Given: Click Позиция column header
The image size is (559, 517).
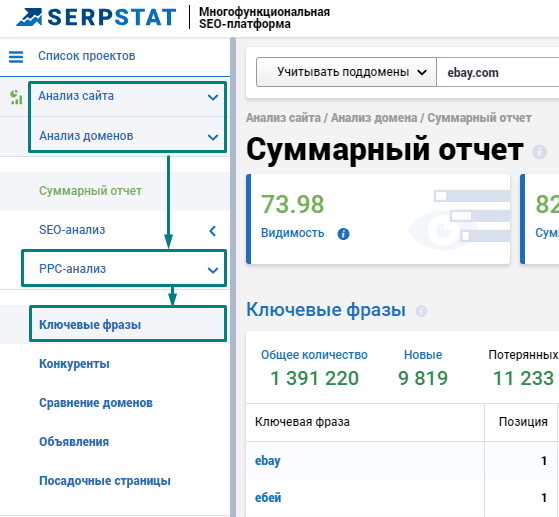Looking at the screenshot, I should (523, 422).
